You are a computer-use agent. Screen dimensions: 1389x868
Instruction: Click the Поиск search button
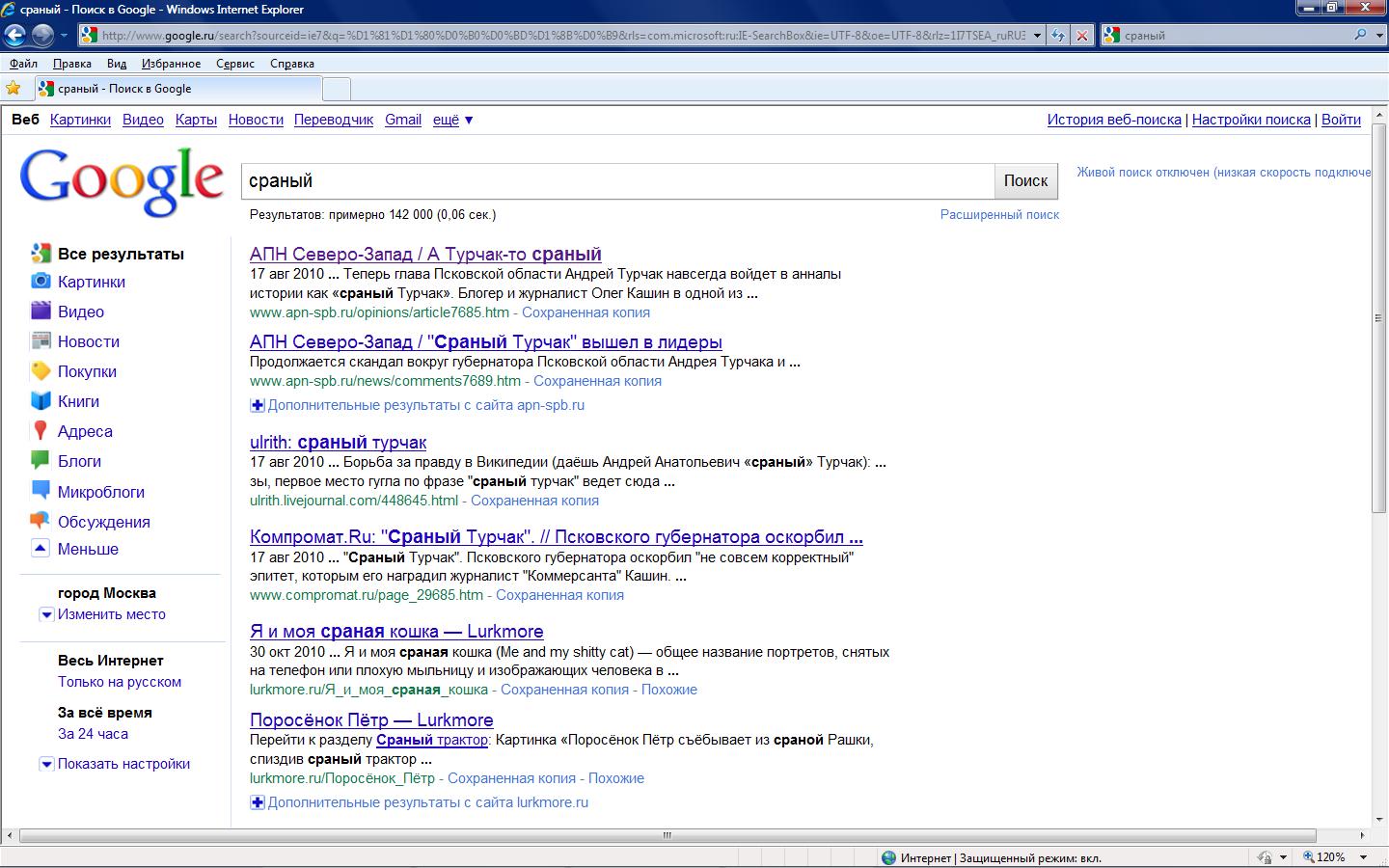[1025, 181]
